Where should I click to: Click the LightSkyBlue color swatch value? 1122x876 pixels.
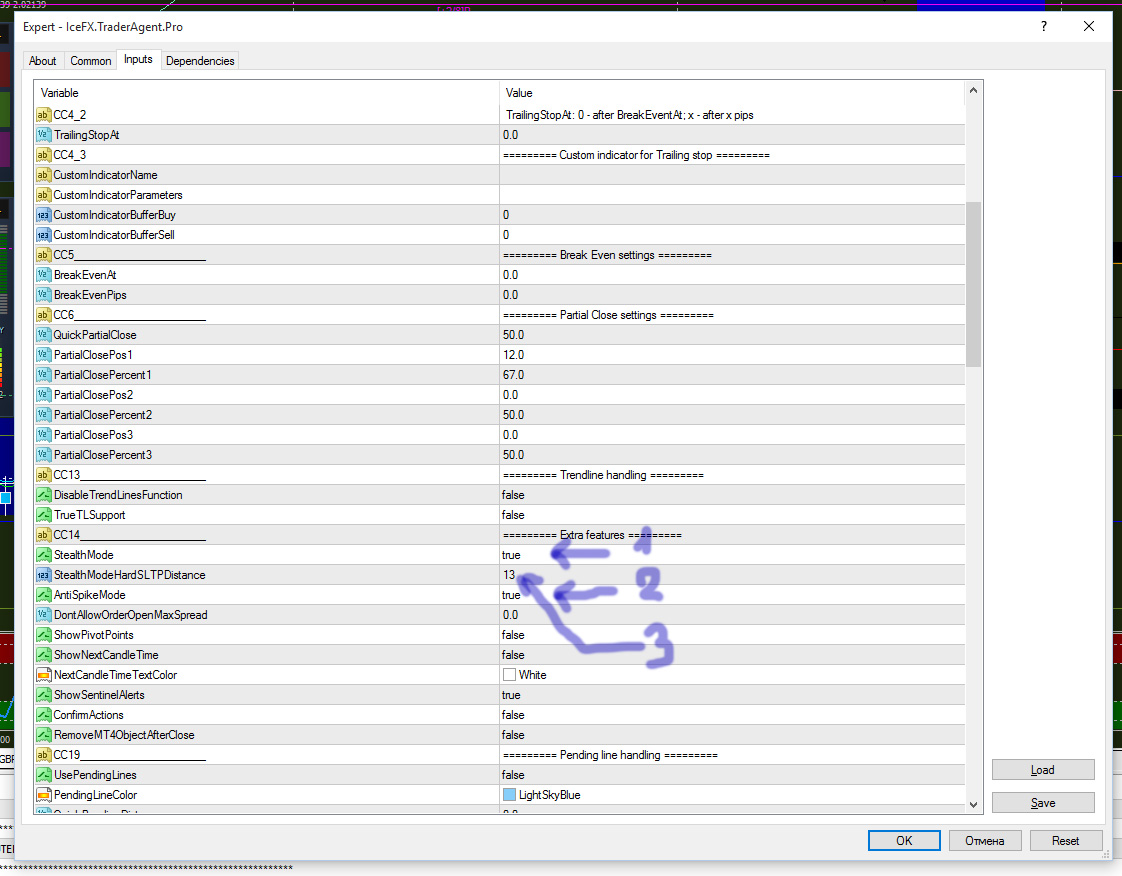coord(509,795)
